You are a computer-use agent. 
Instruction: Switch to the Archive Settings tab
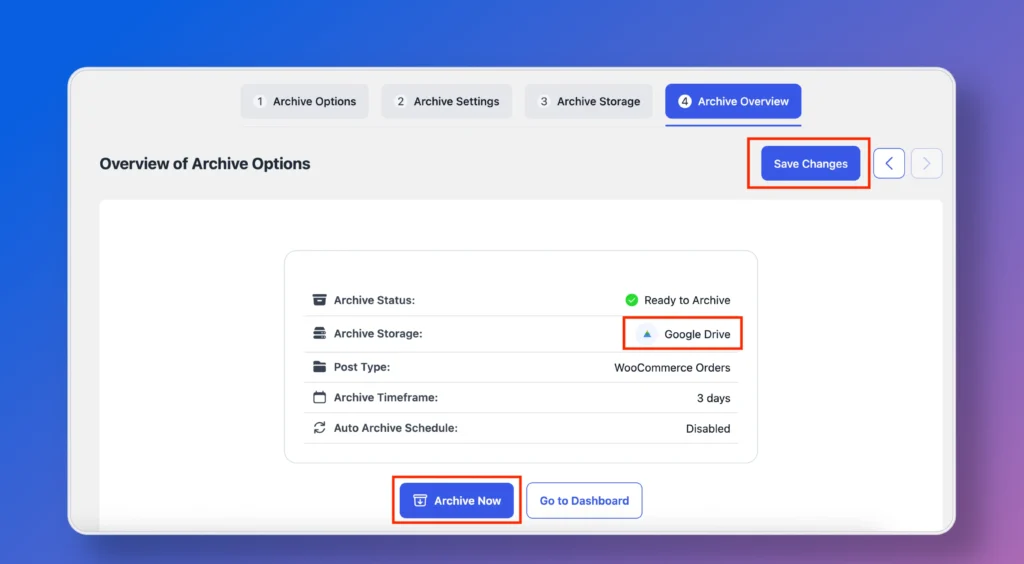(447, 101)
